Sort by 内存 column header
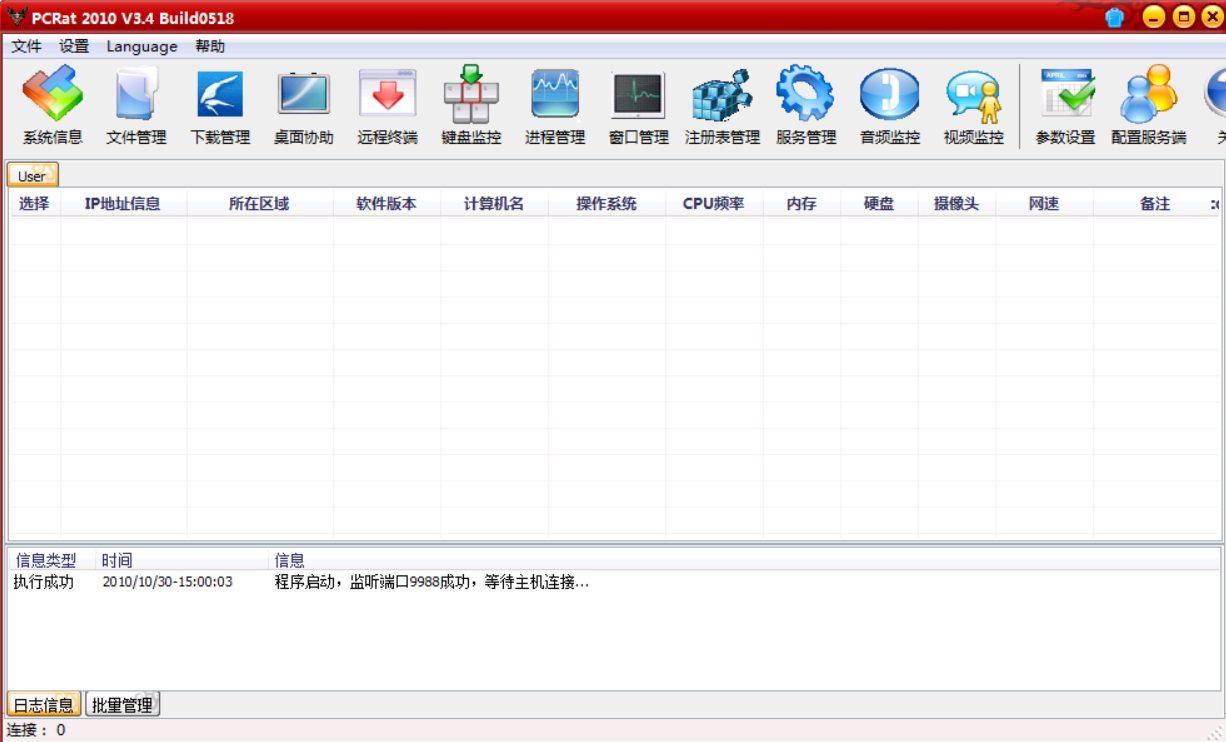 pos(801,203)
